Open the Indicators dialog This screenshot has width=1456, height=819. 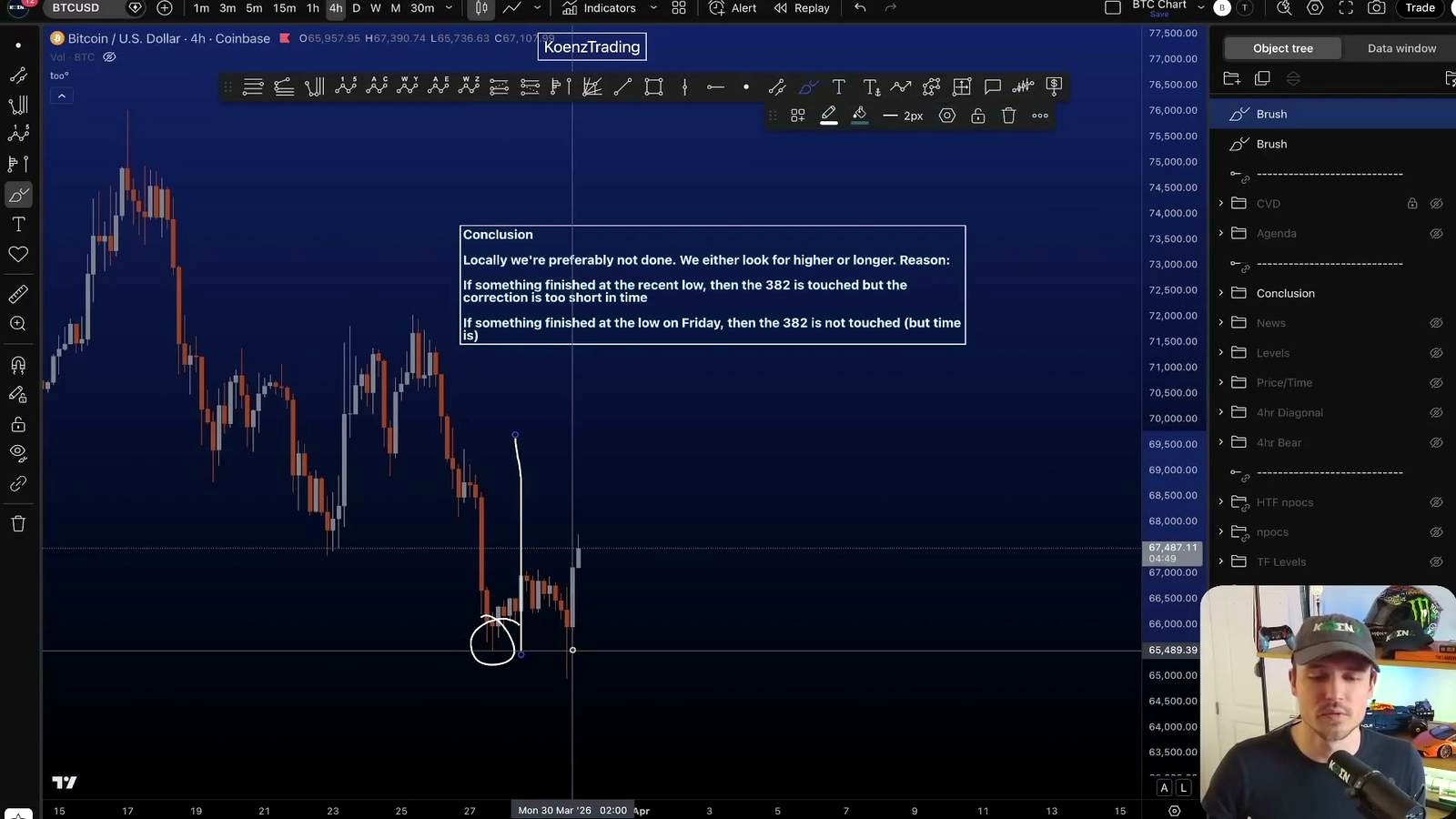[599, 8]
